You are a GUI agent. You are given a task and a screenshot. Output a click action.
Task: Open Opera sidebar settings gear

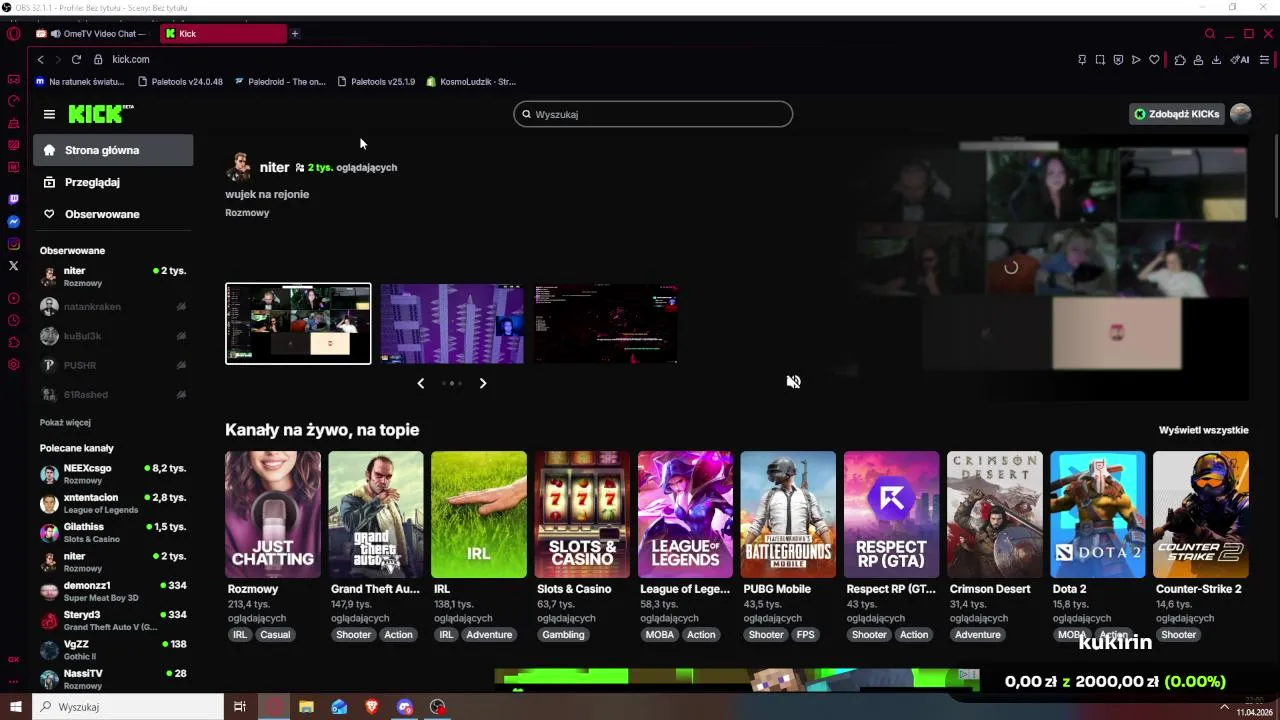(13, 364)
